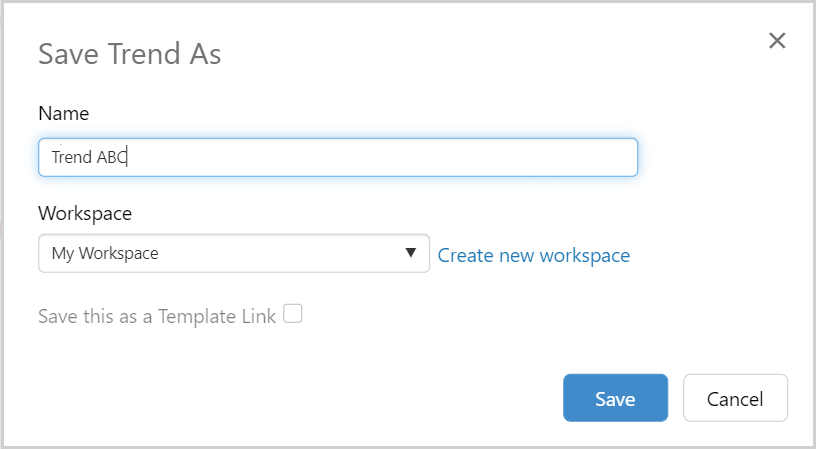Place cursor in 'Trend ABC' text
This screenshot has height=449, width=816.
(90, 158)
